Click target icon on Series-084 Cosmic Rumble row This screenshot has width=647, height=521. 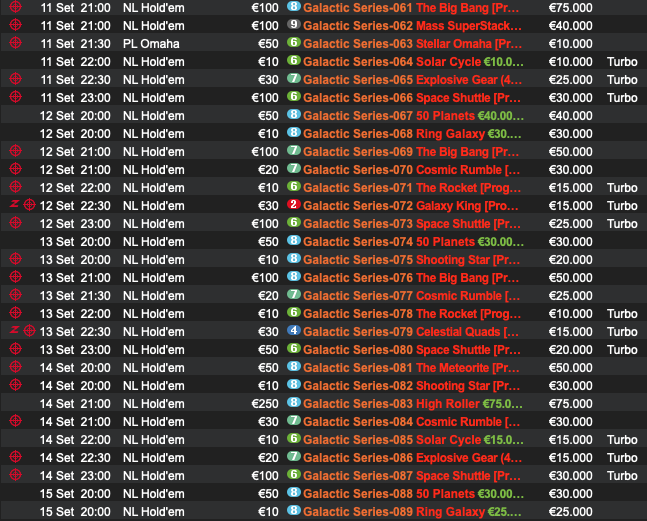[15, 421]
